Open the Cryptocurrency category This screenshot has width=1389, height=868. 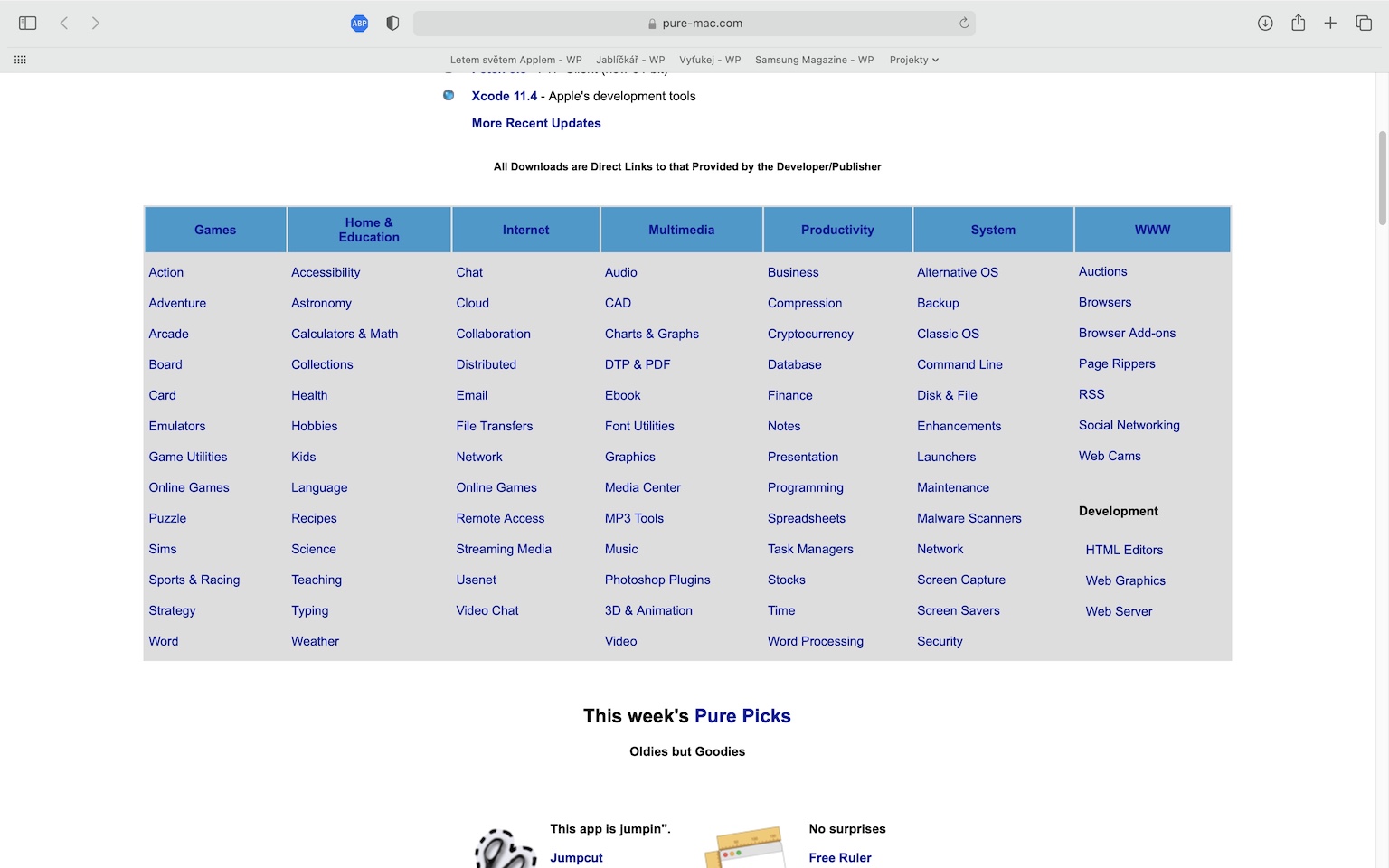810,334
